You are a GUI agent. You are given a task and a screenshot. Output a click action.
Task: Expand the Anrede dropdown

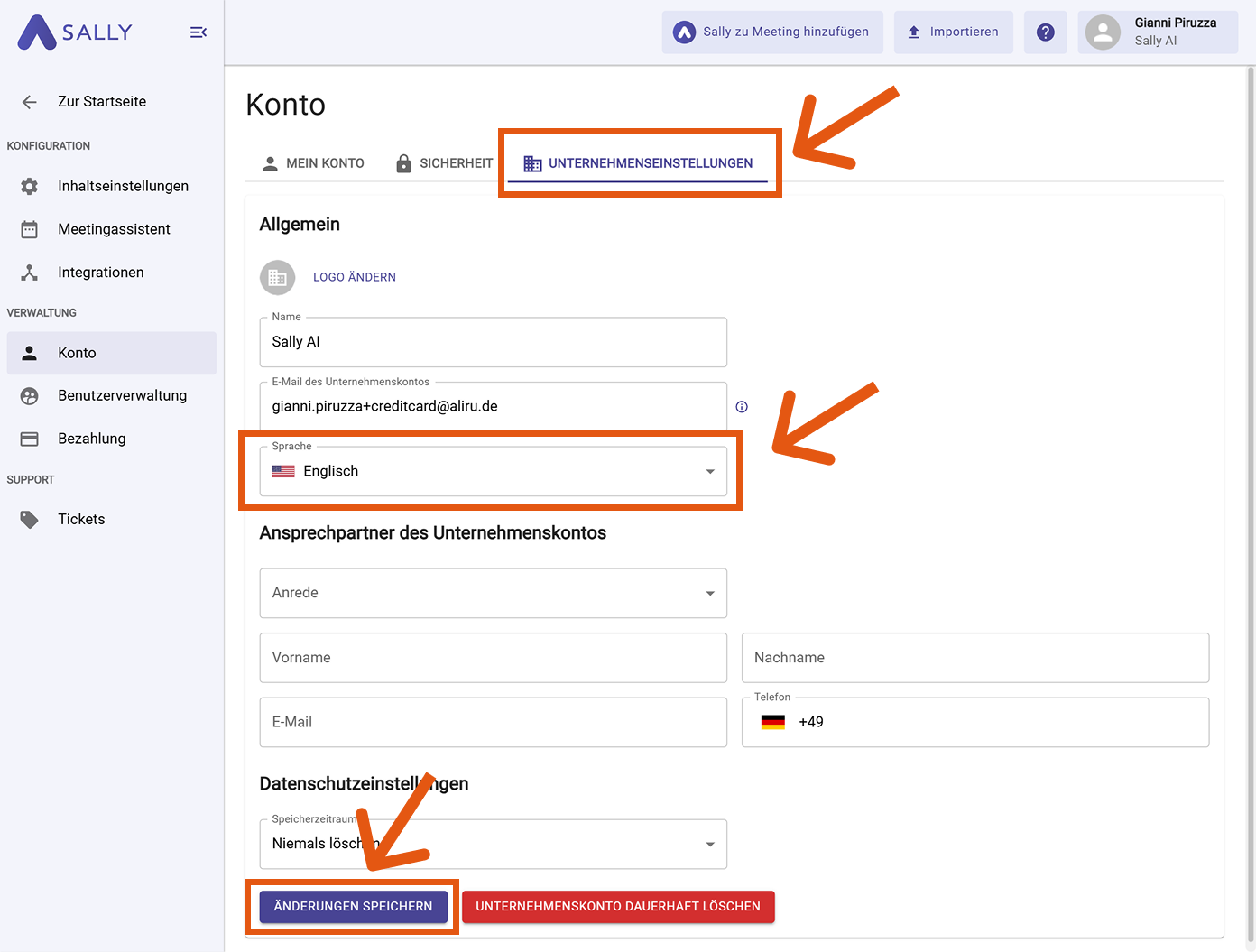click(x=494, y=593)
